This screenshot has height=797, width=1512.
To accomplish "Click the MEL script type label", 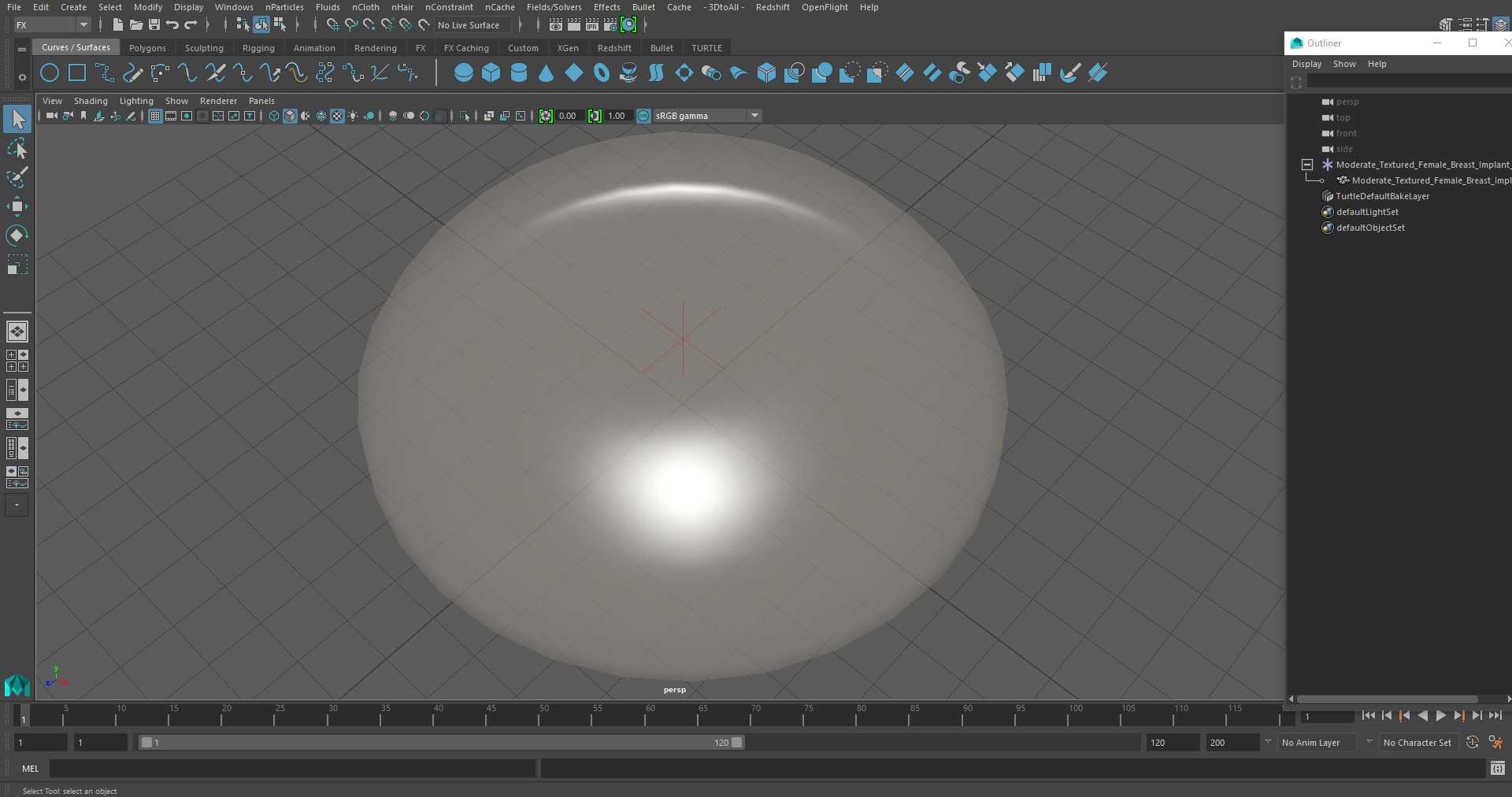I will (30, 769).
